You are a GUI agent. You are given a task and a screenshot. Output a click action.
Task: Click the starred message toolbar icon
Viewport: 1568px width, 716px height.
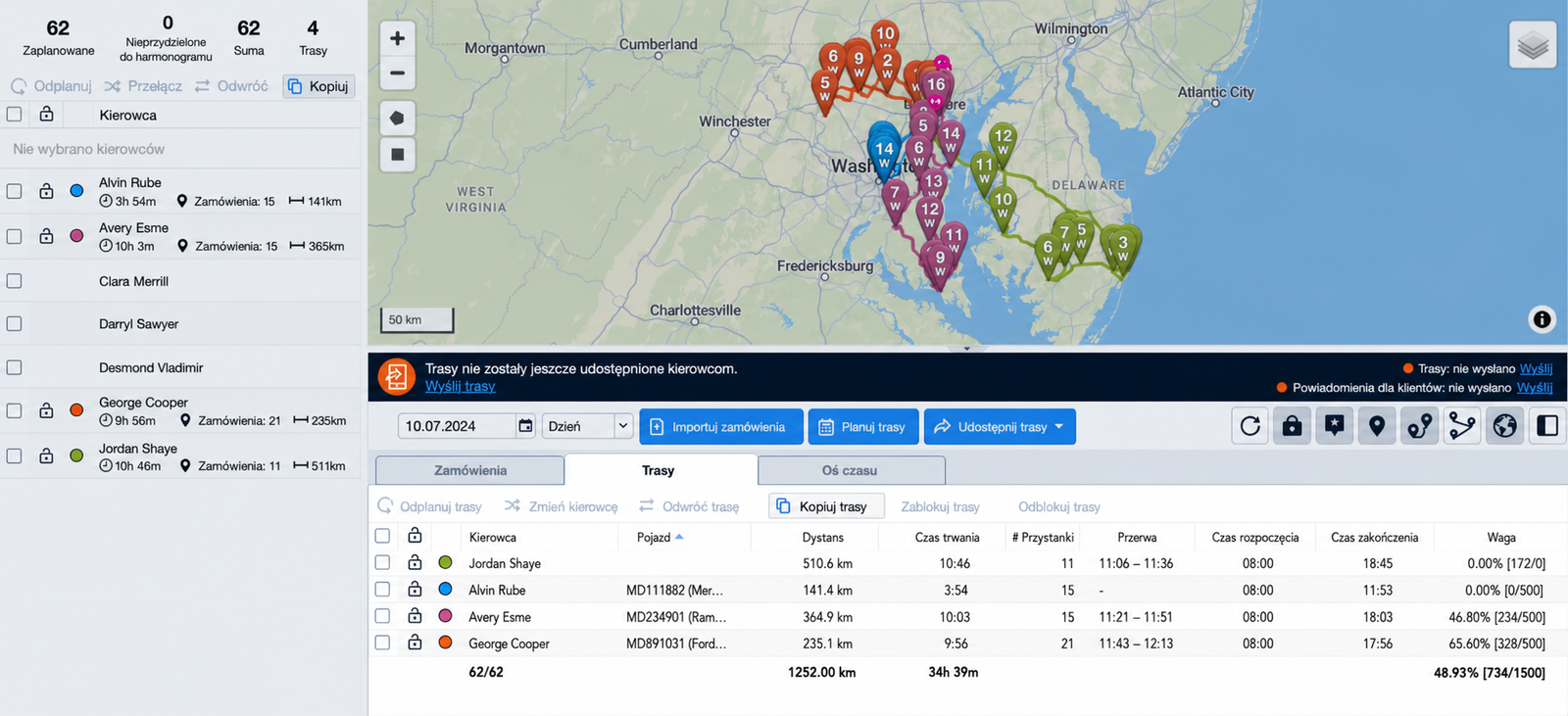1335,426
